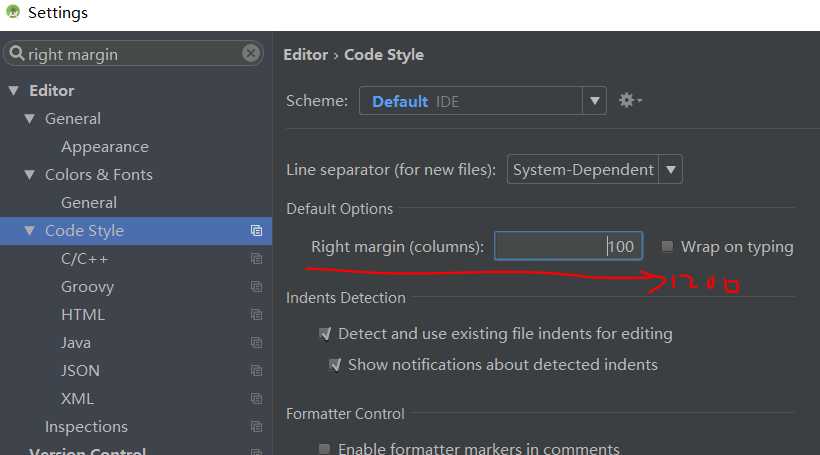Click the copy icon next to Inspections
The image size is (820, 455).
256,426
